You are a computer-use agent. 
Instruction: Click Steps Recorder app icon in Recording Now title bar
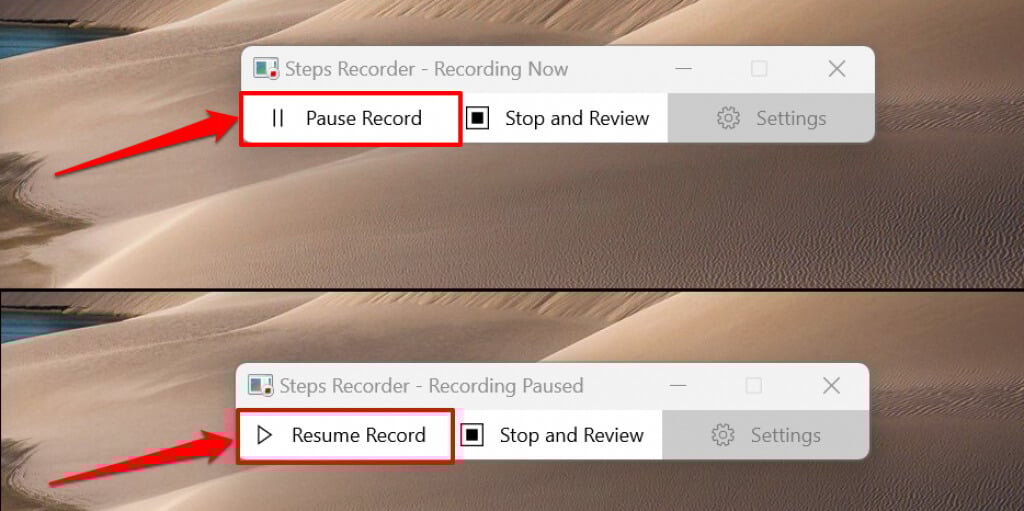click(x=266, y=69)
